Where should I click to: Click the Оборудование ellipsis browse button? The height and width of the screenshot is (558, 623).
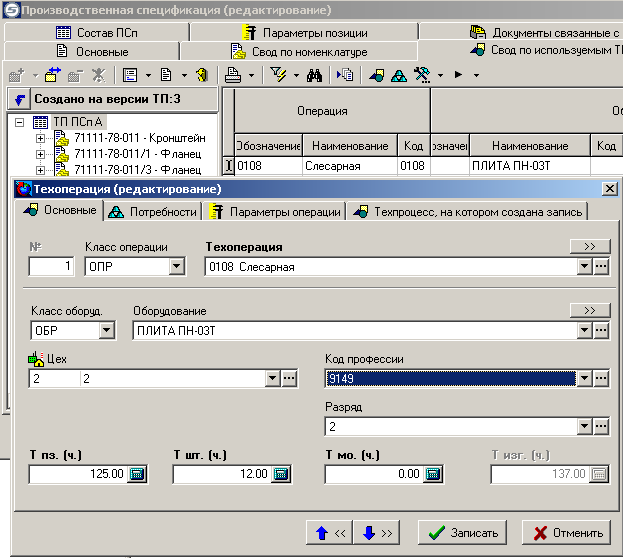click(601, 330)
